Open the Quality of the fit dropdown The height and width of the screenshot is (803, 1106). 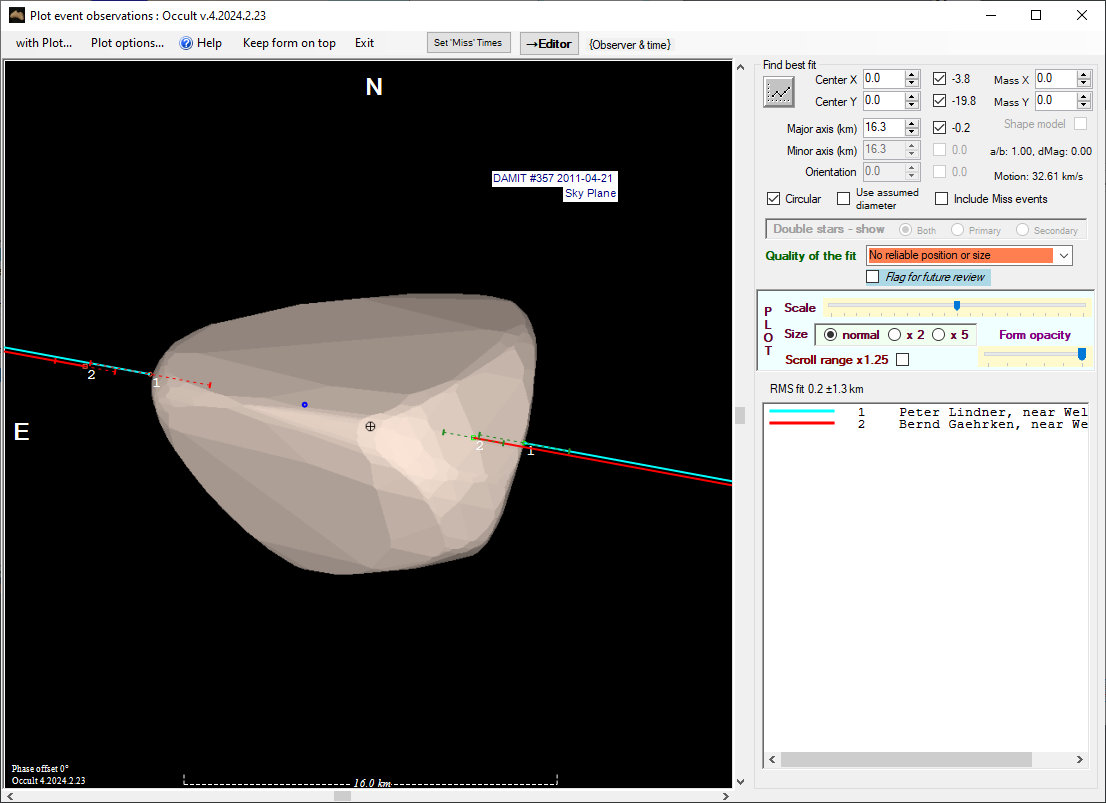click(x=1063, y=256)
